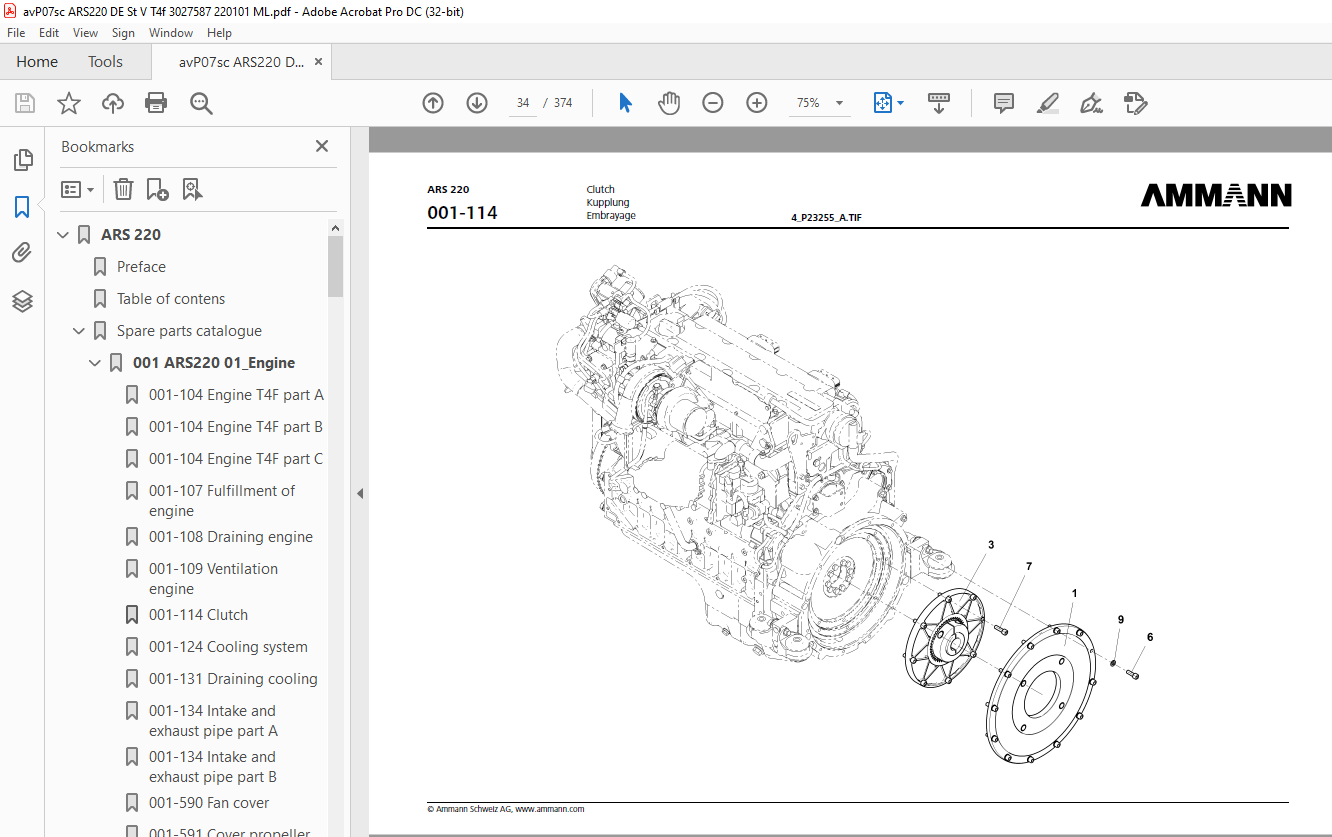Open the fit page options icon
The image size is (1332, 837).
tap(888, 103)
